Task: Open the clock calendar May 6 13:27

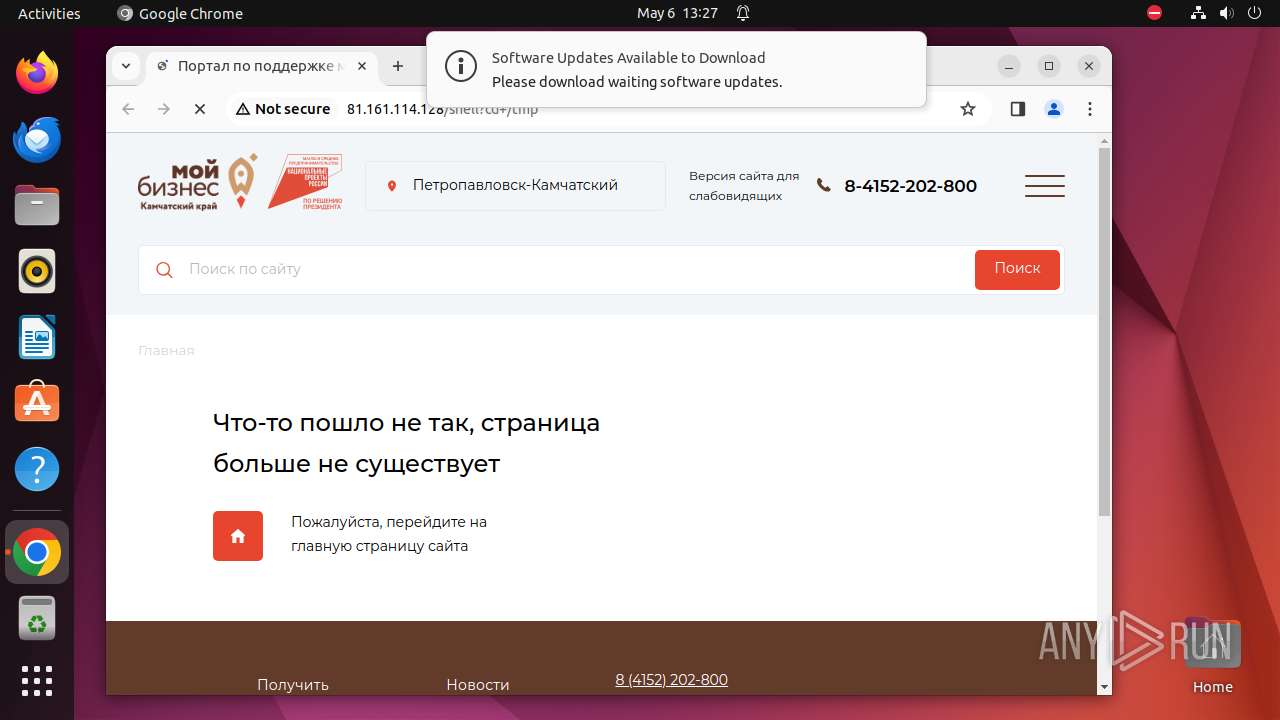Action: point(677,13)
